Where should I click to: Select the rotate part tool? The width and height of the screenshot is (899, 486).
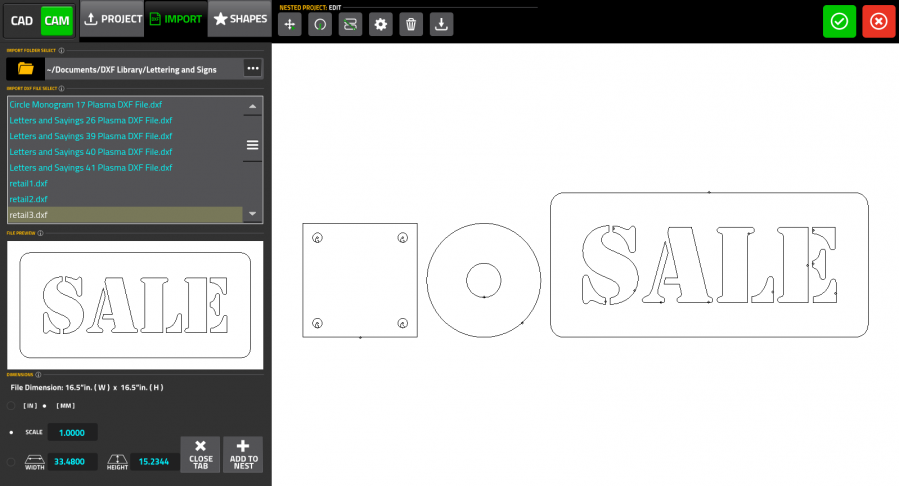pos(320,24)
